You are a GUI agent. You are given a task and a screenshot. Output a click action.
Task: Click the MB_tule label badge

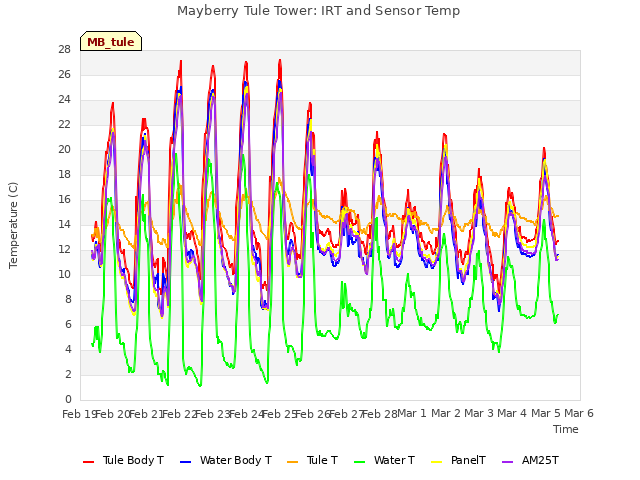(111, 41)
